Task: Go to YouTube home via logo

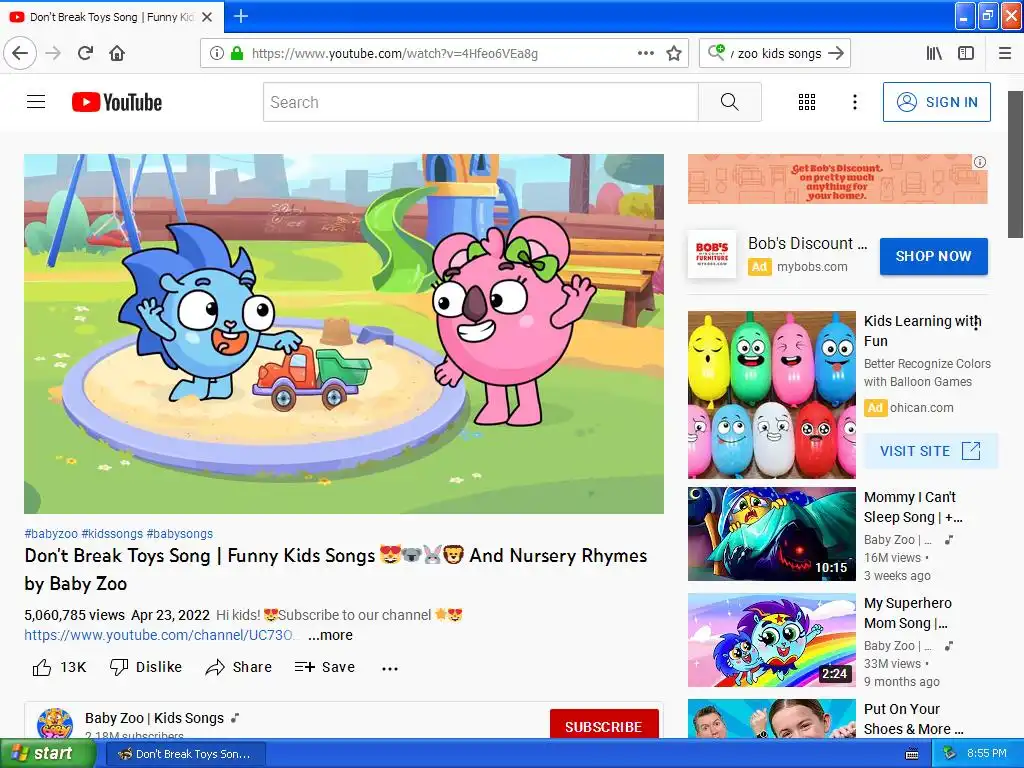Action: [117, 102]
